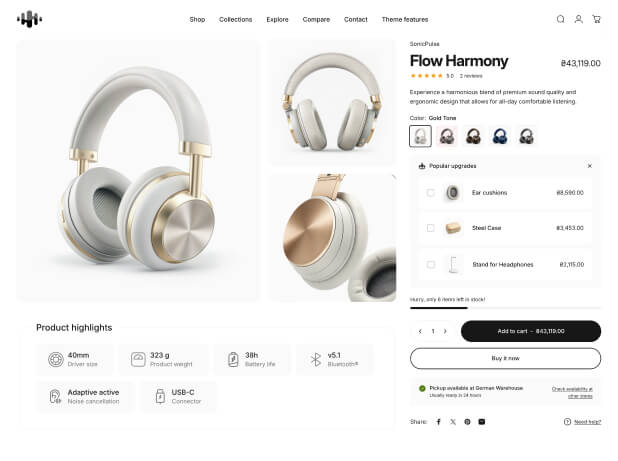
Task: Open the Theme features menu item
Action: (x=405, y=19)
